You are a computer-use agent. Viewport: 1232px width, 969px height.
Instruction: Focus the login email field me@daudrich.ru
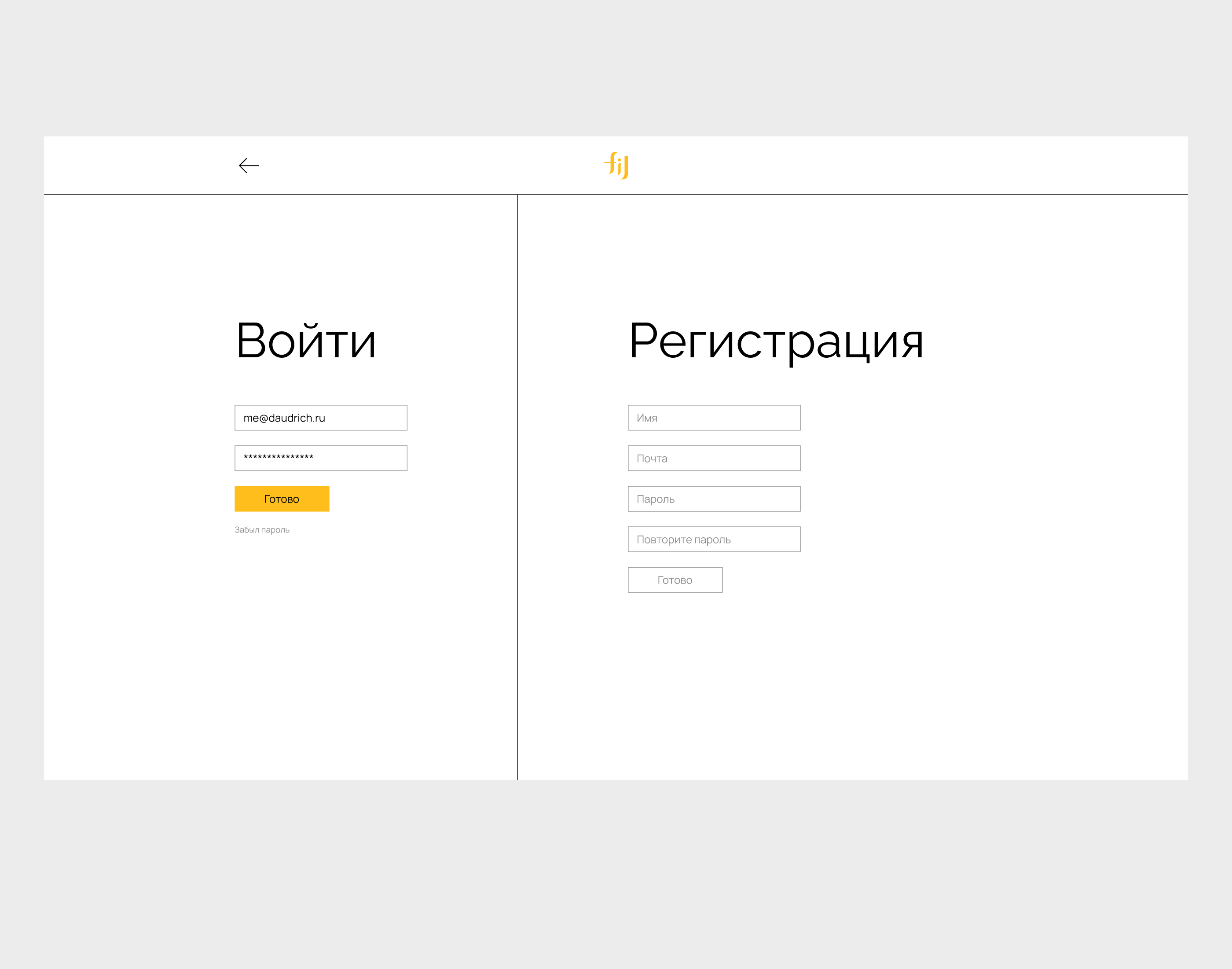320,418
